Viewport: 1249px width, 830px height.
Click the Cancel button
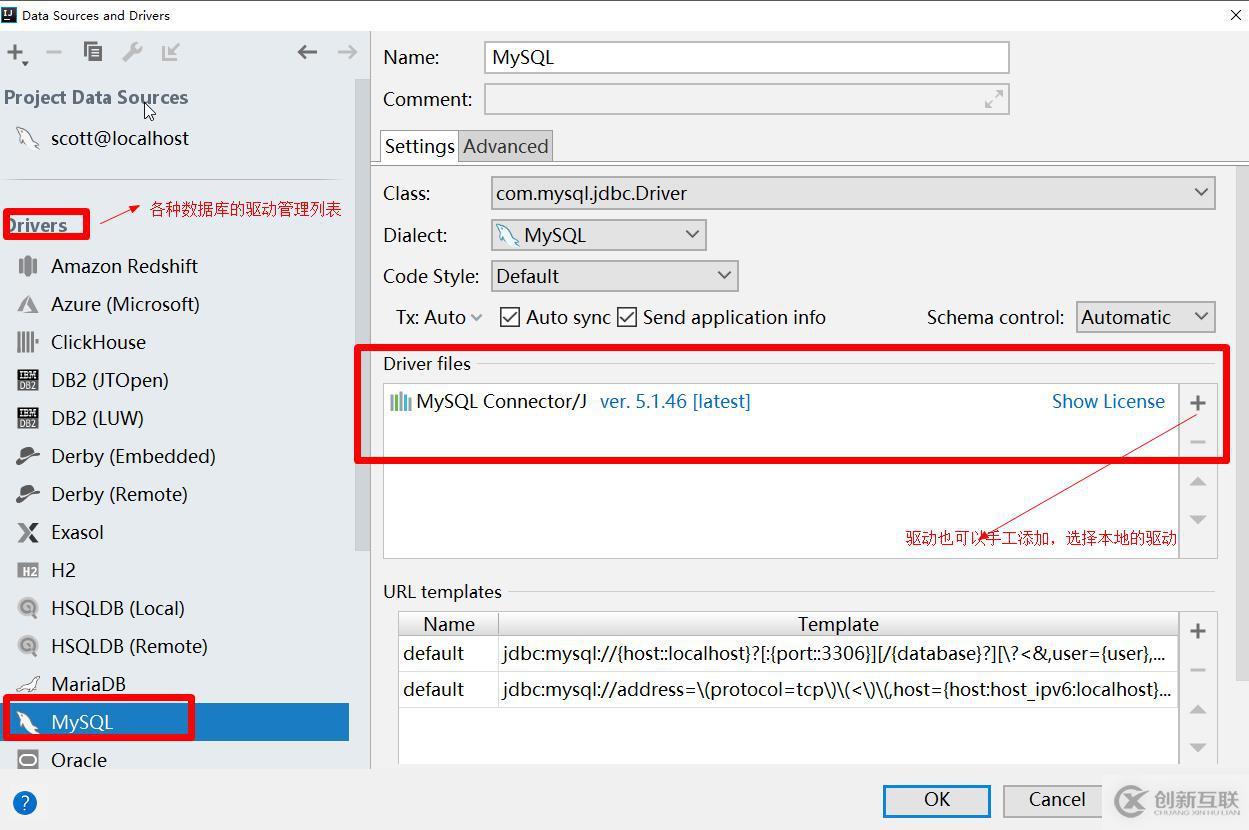pyautogui.click(x=1056, y=800)
